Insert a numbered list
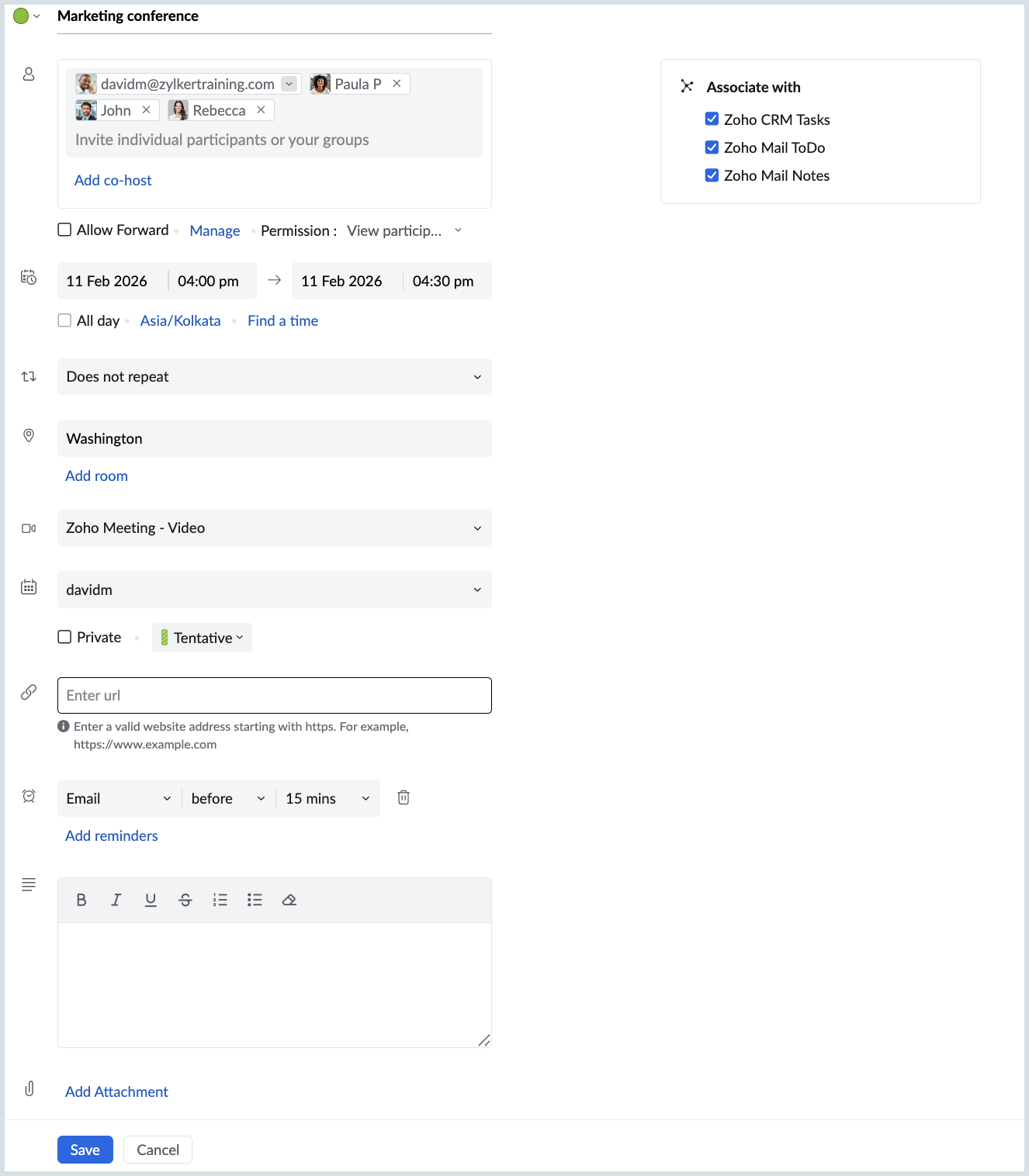Image resolution: width=1029 pixels, height=1176 pixels. click(220, 900)
